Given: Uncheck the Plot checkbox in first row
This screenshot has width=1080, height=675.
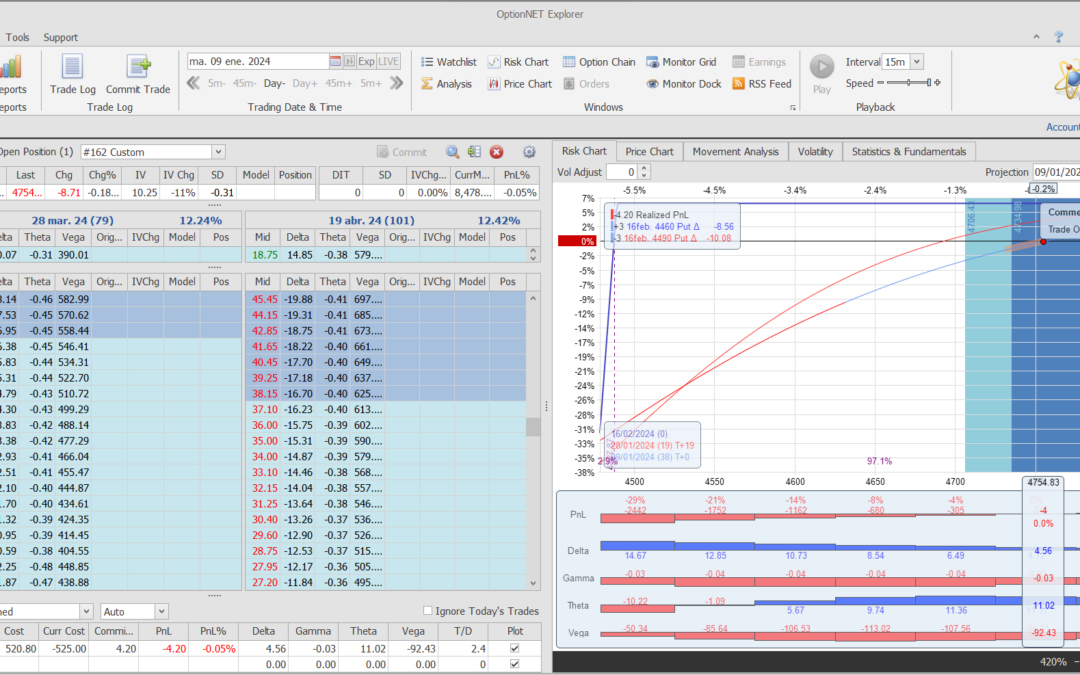Looking at the screenshot, I should coord(514,648).
